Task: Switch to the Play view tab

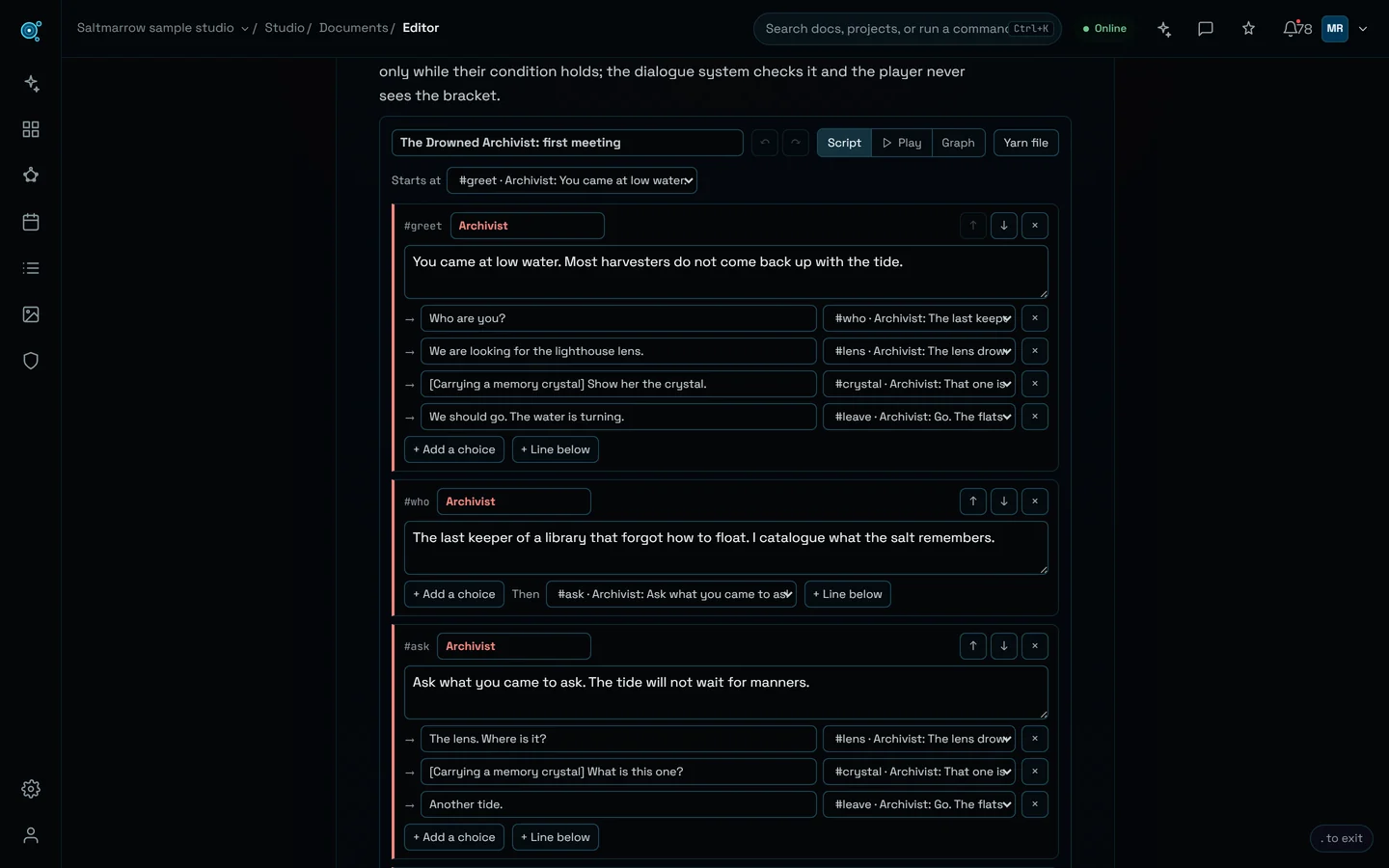Action: click(x=902, y=143)
